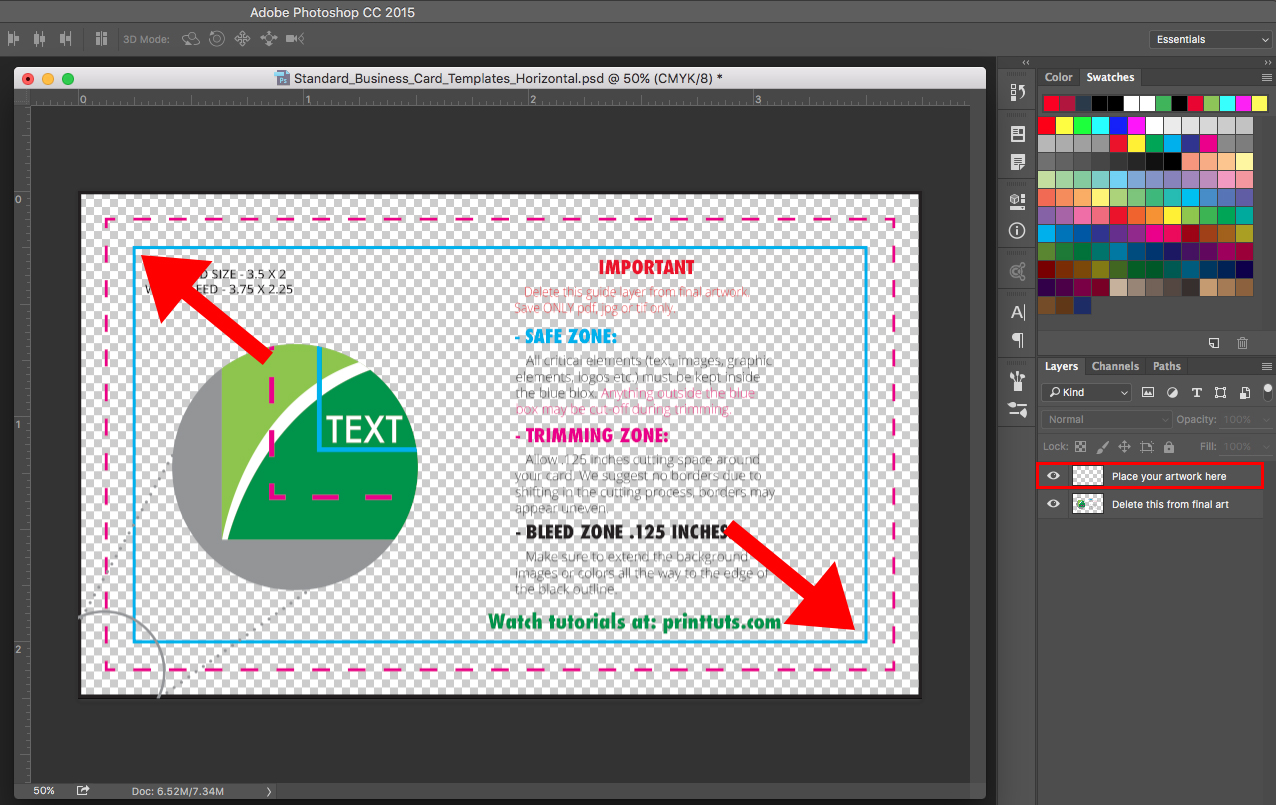Pick the yellow swatch in top swatch row
The image size is (1276, 805).
coord(1259,104)
